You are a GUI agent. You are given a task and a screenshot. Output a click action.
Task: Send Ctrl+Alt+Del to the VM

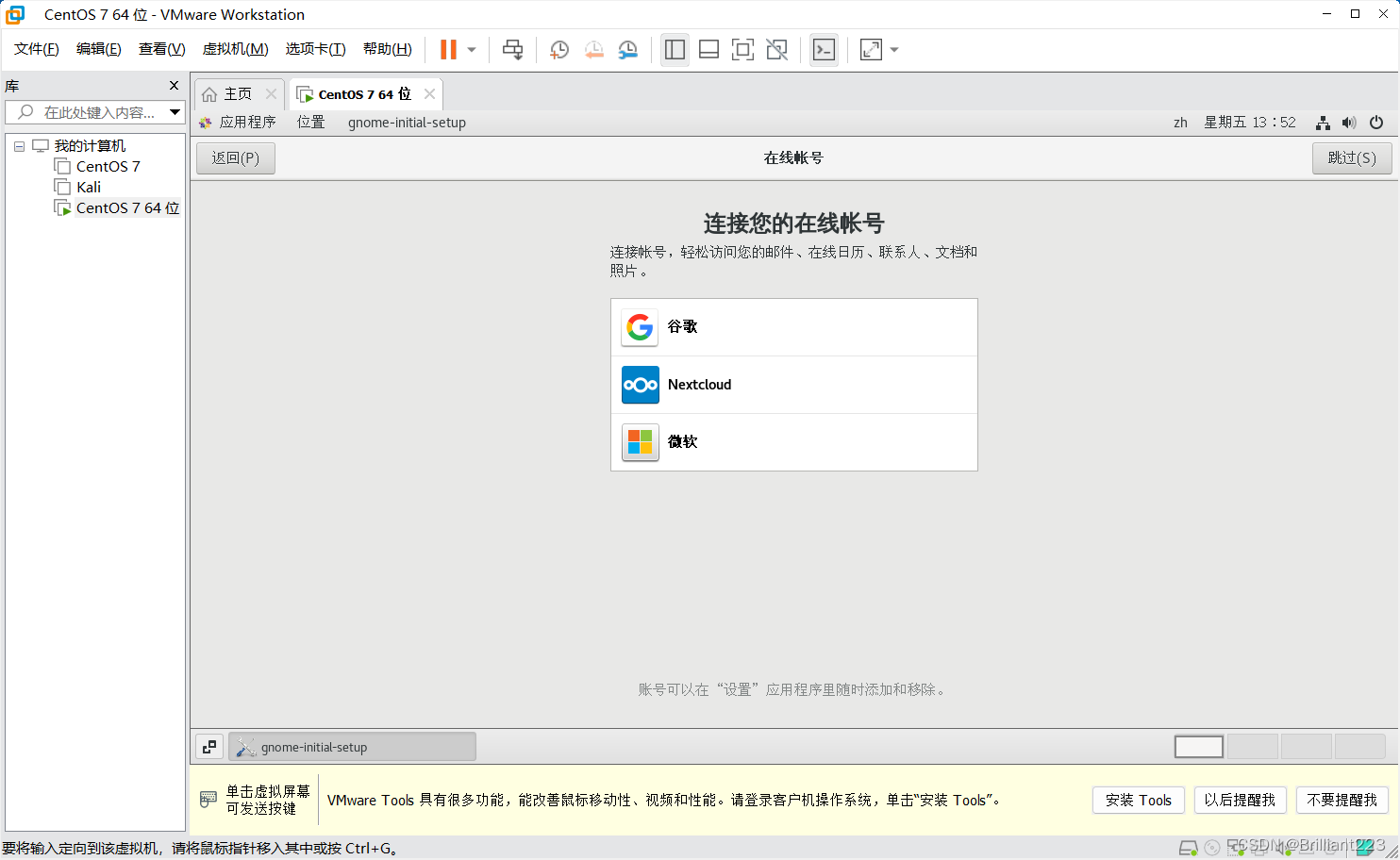512,49
